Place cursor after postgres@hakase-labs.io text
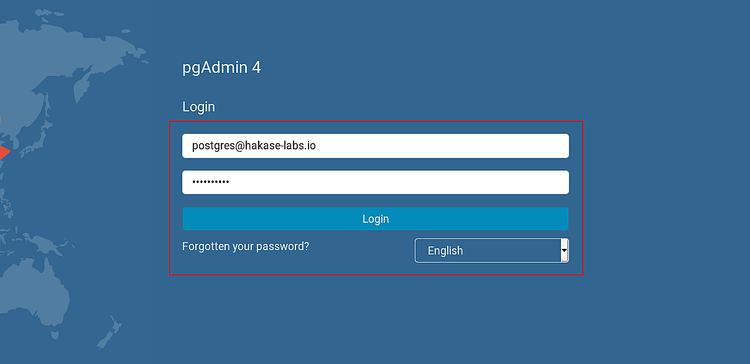 [x=317, y=146]
